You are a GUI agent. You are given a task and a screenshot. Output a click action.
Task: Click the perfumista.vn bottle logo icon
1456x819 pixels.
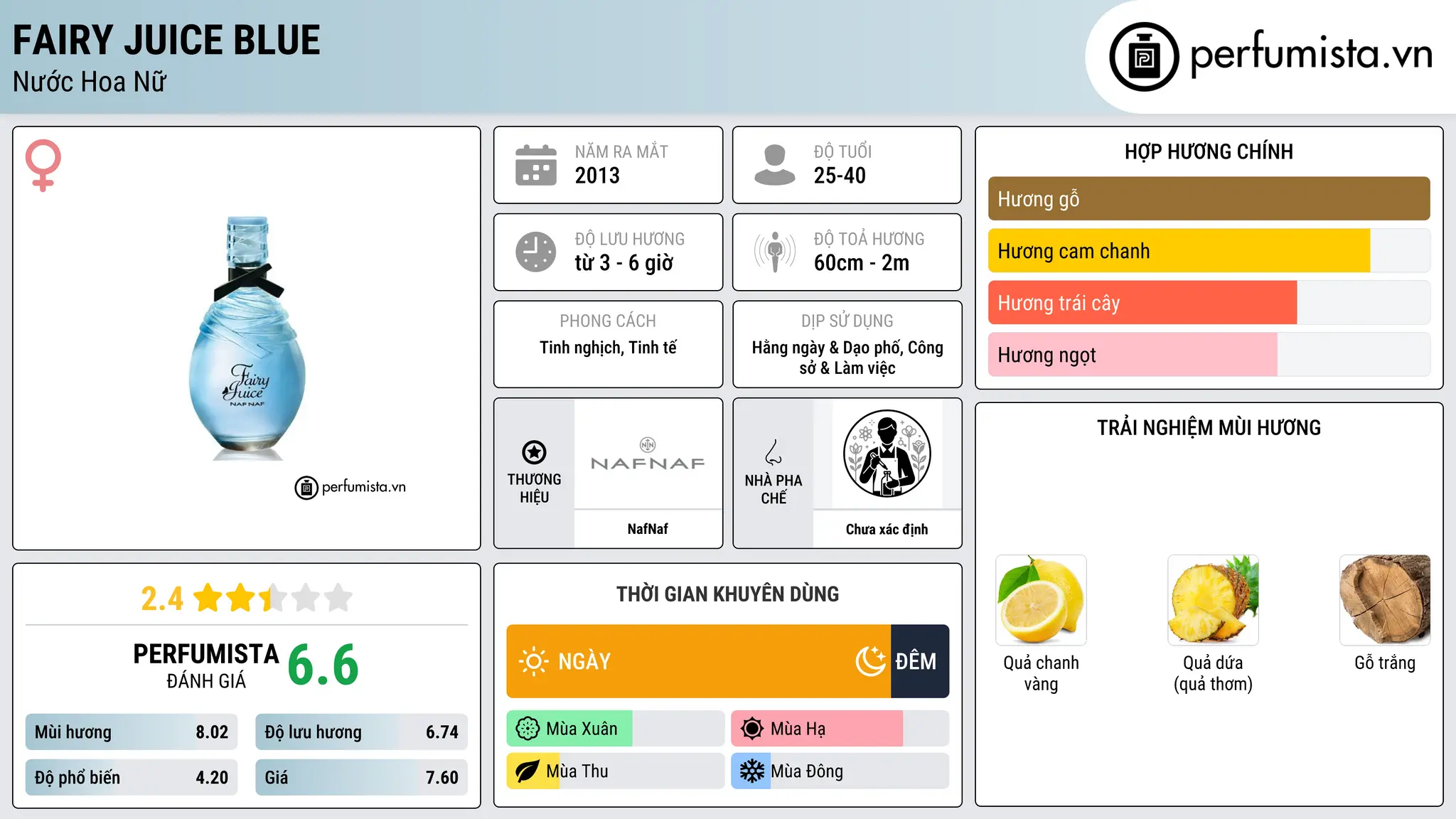click(1144, 56)
